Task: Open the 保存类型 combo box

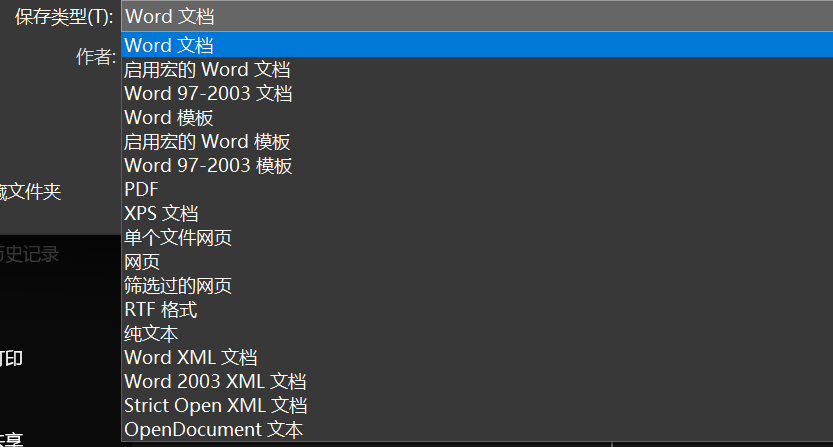Action: [x=477, y=16]
